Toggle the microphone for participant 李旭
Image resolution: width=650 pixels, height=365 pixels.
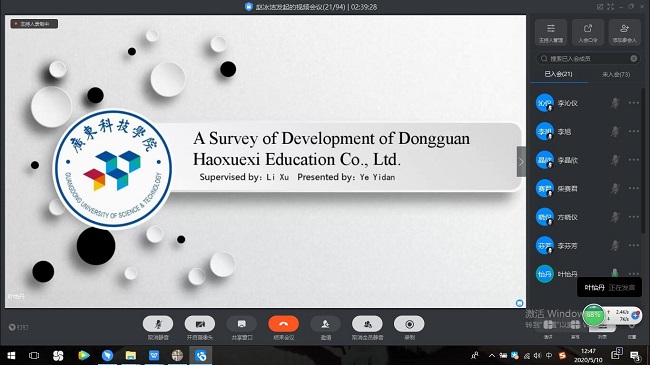[x=615, y=131]
